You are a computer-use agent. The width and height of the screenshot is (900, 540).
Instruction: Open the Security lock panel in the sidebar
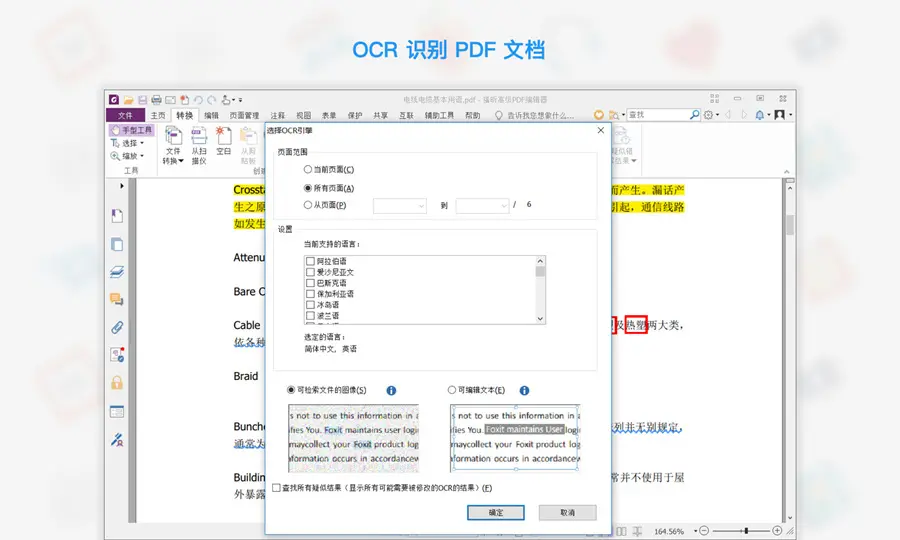click(117, 383)
